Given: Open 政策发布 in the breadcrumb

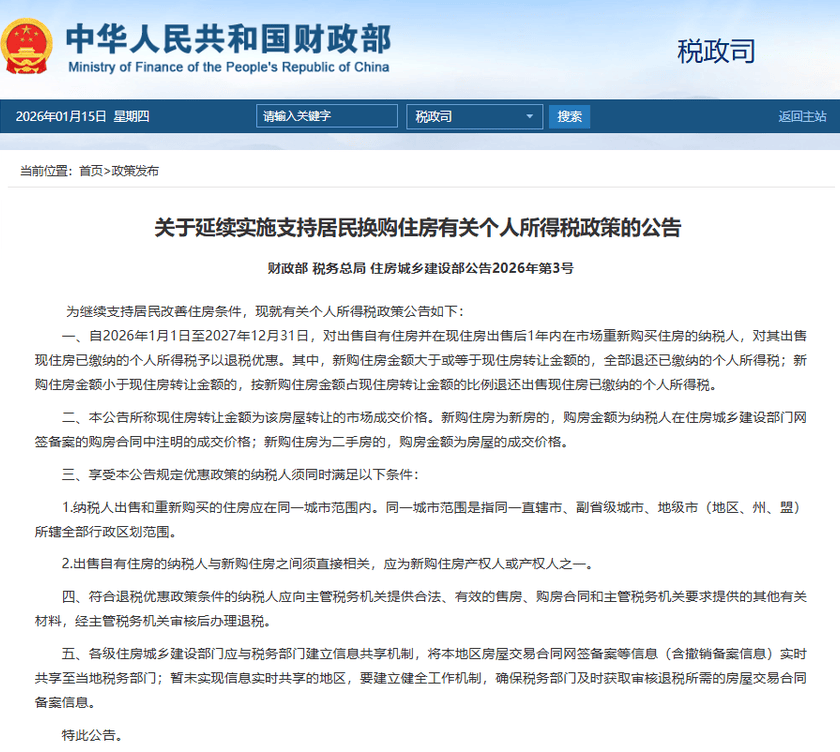Looking at the screenshot, I should [134, 171].
